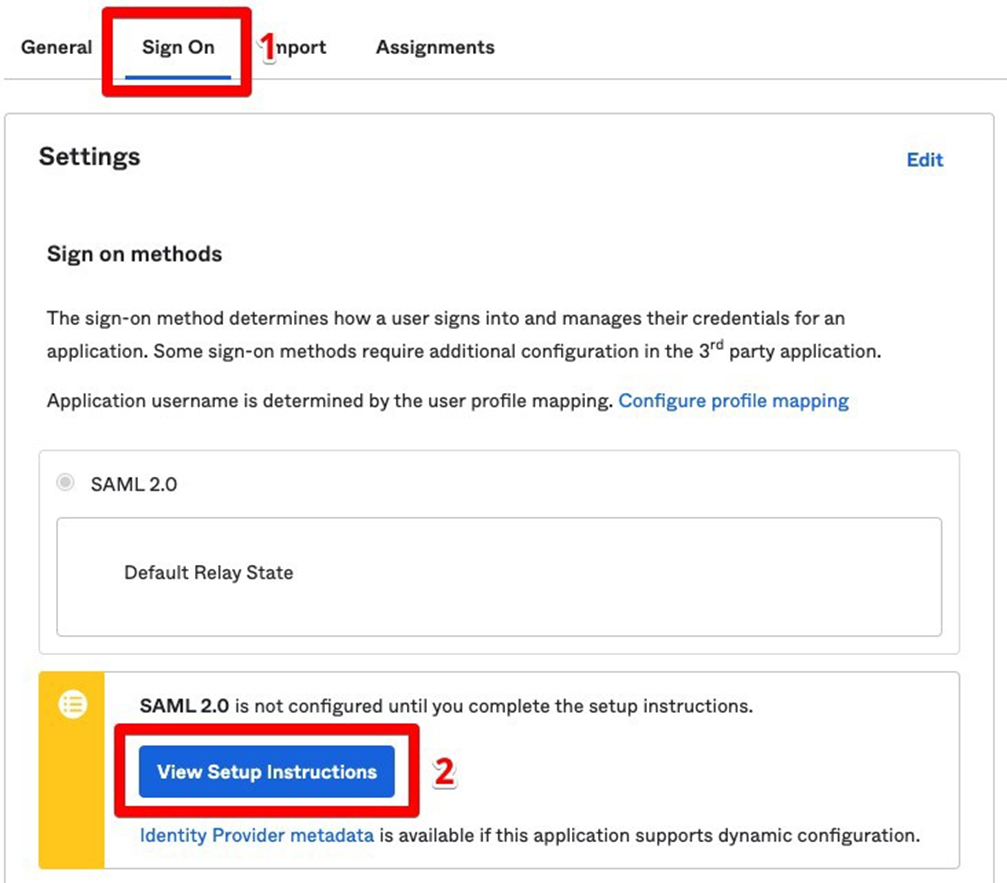This screenshot has height=883, width=1007.
Task: Click the Default Relay State label
Action: click(208, 573)
